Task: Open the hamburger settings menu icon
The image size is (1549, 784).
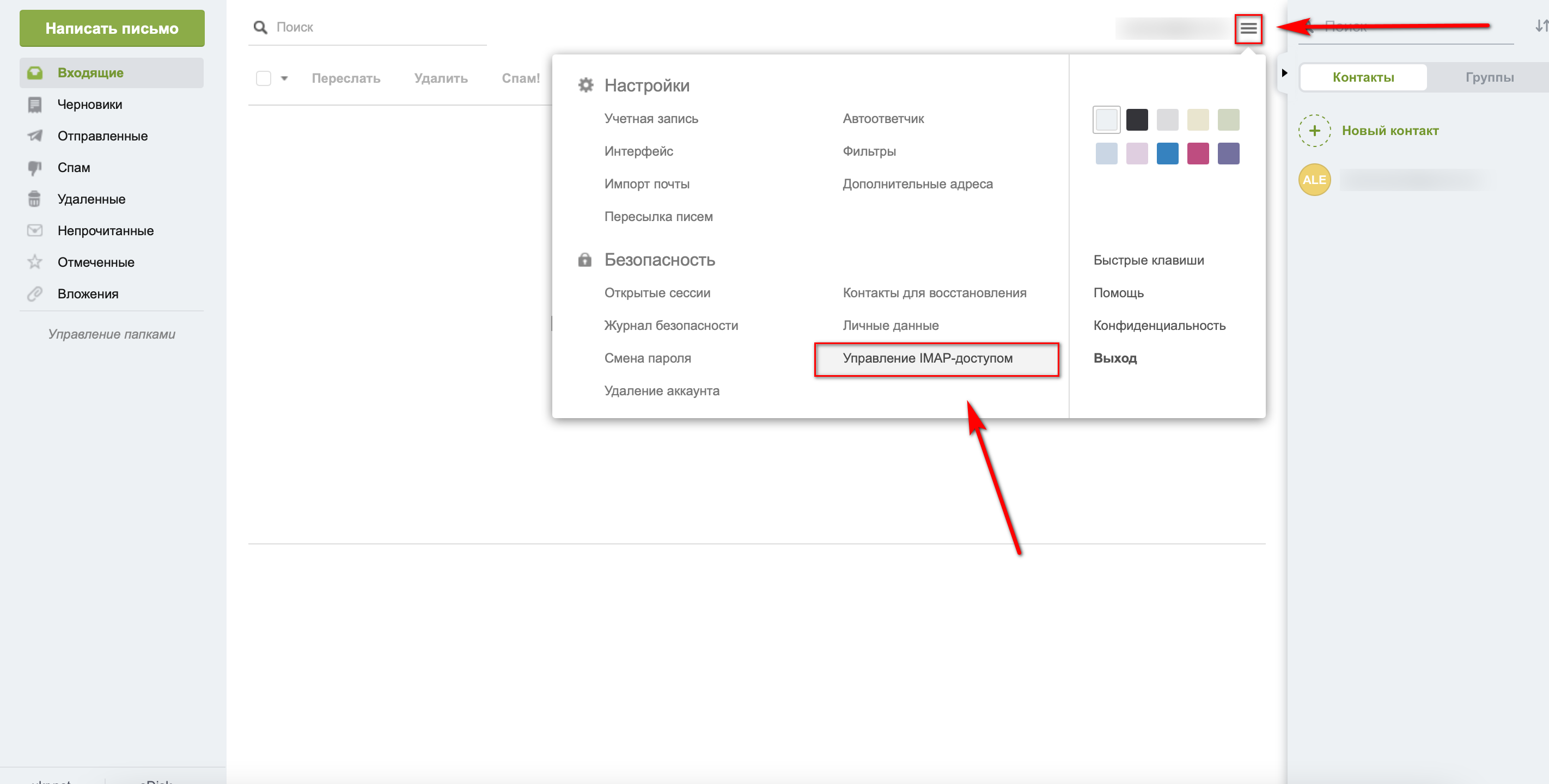Action: (x=1248, y=28)
